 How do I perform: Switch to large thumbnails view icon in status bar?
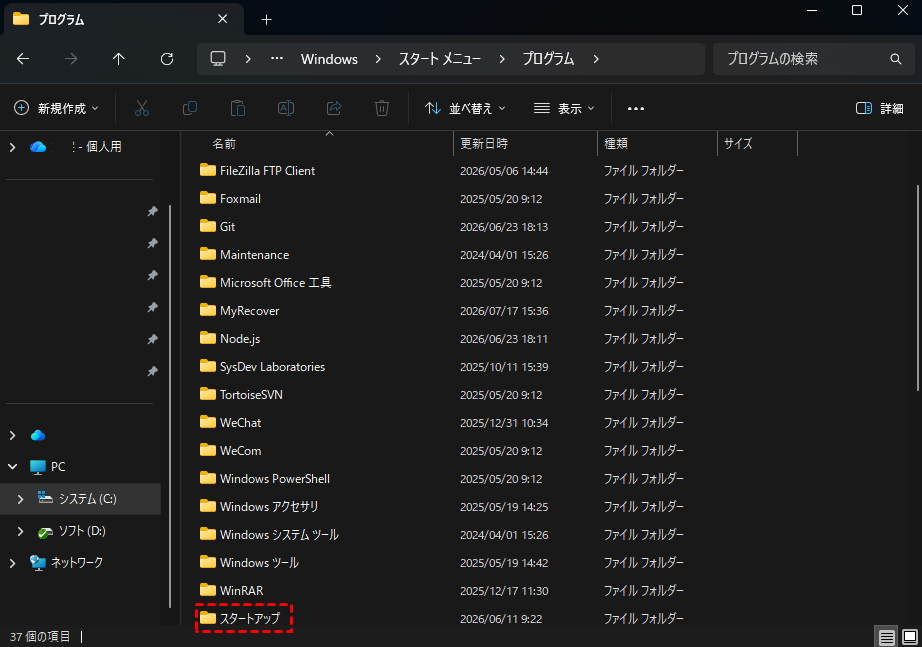[910, 636]
